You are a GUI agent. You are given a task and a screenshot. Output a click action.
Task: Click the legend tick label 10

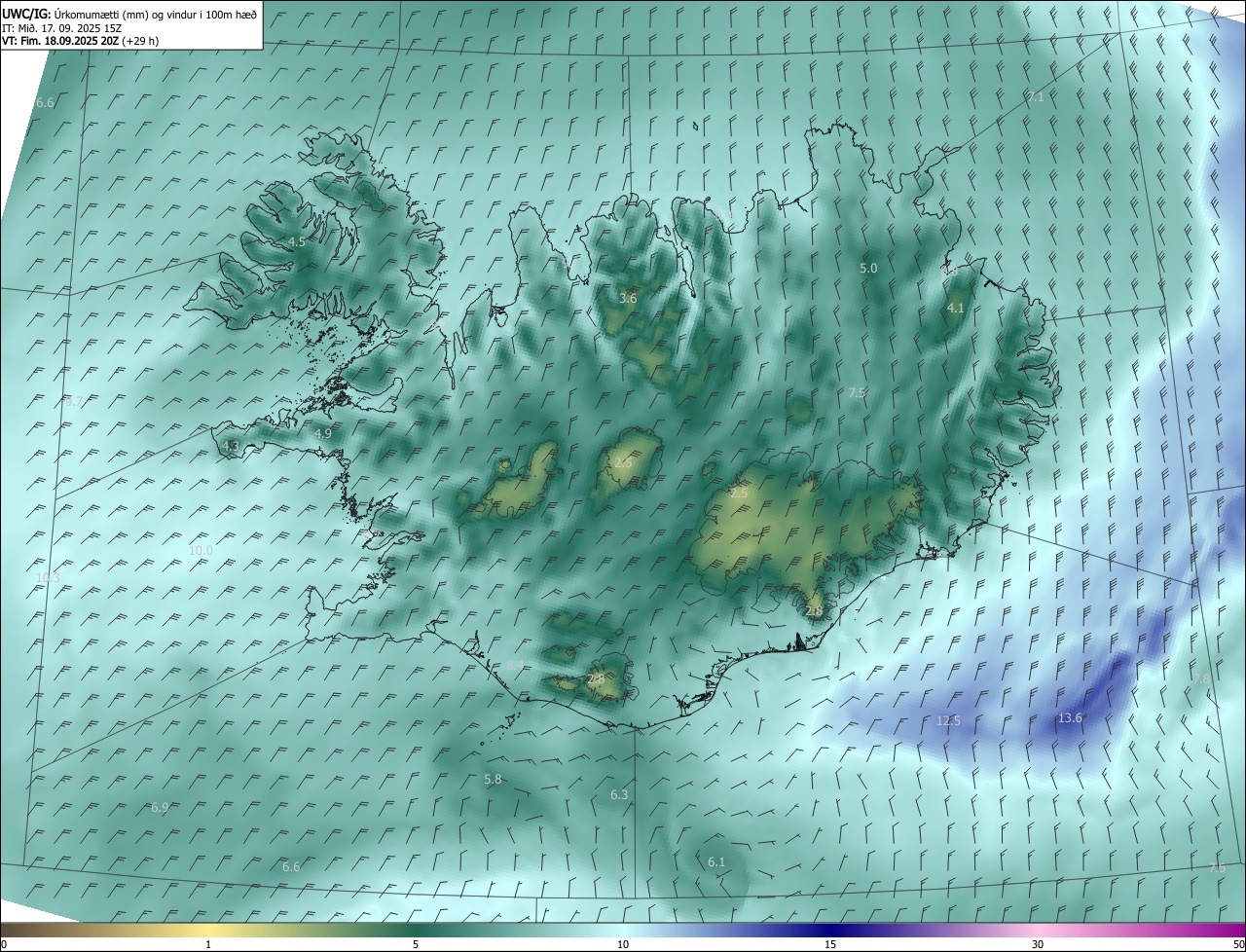pos(623,944)
